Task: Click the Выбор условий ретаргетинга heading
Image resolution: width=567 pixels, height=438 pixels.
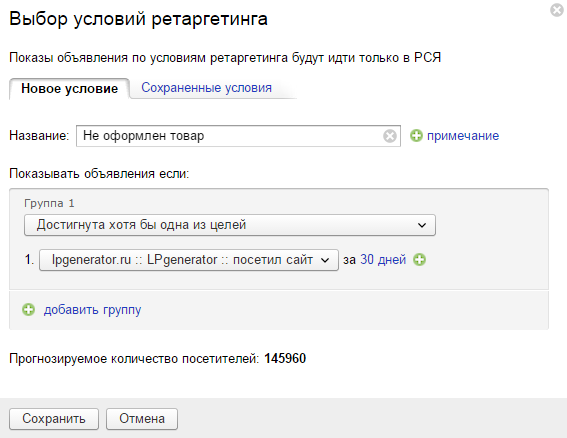Action: click(138, 19)
